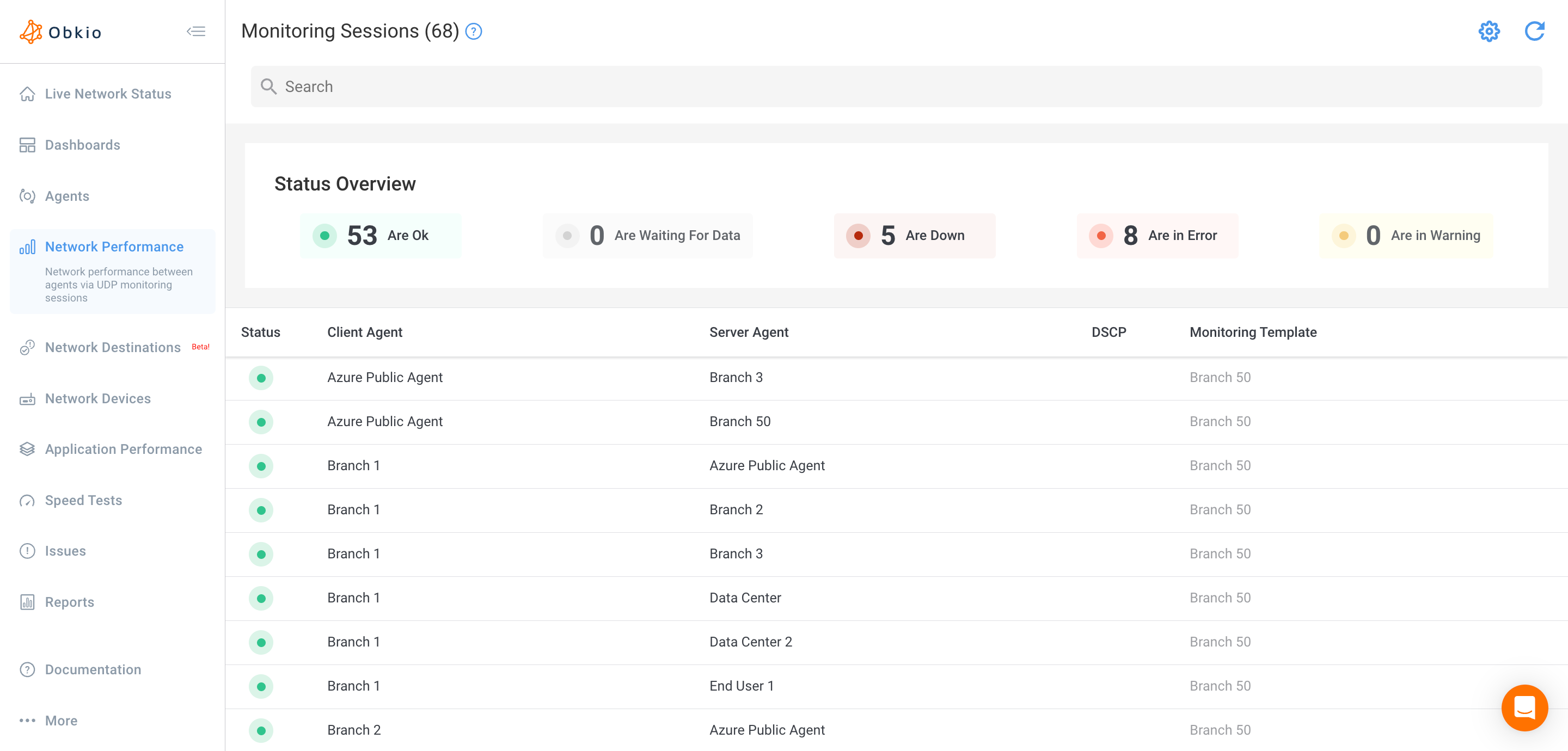Click the Reports icon in the sidebar
Image resolution: width=1568 pixels, height=751 pixels.
pyautogui.click(x=27, y=602)
